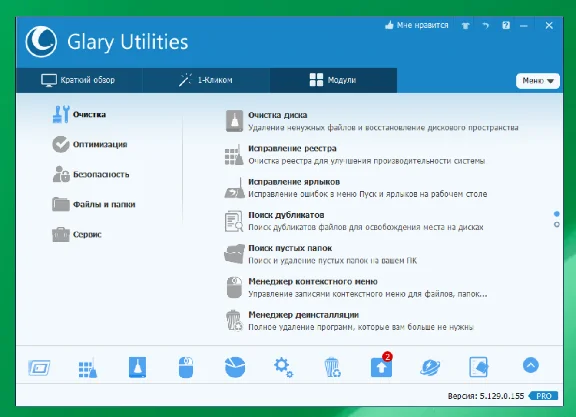Click description 'Удаление ненужных файлов...' text
Viewport: 576px width, 417px height.
point(383,128)
